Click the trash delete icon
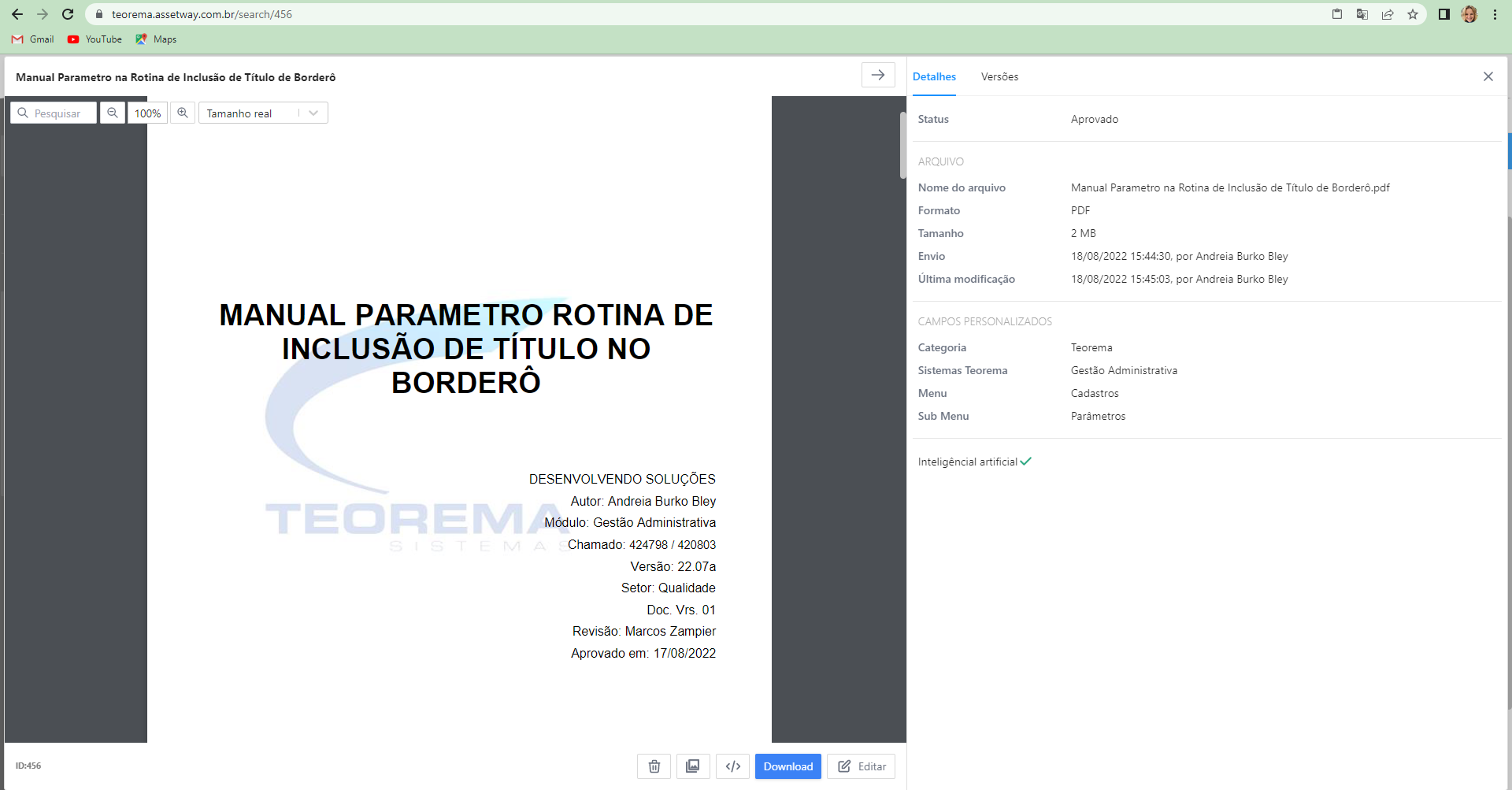The image size is (1512, 790). click(x=654, y=766)
